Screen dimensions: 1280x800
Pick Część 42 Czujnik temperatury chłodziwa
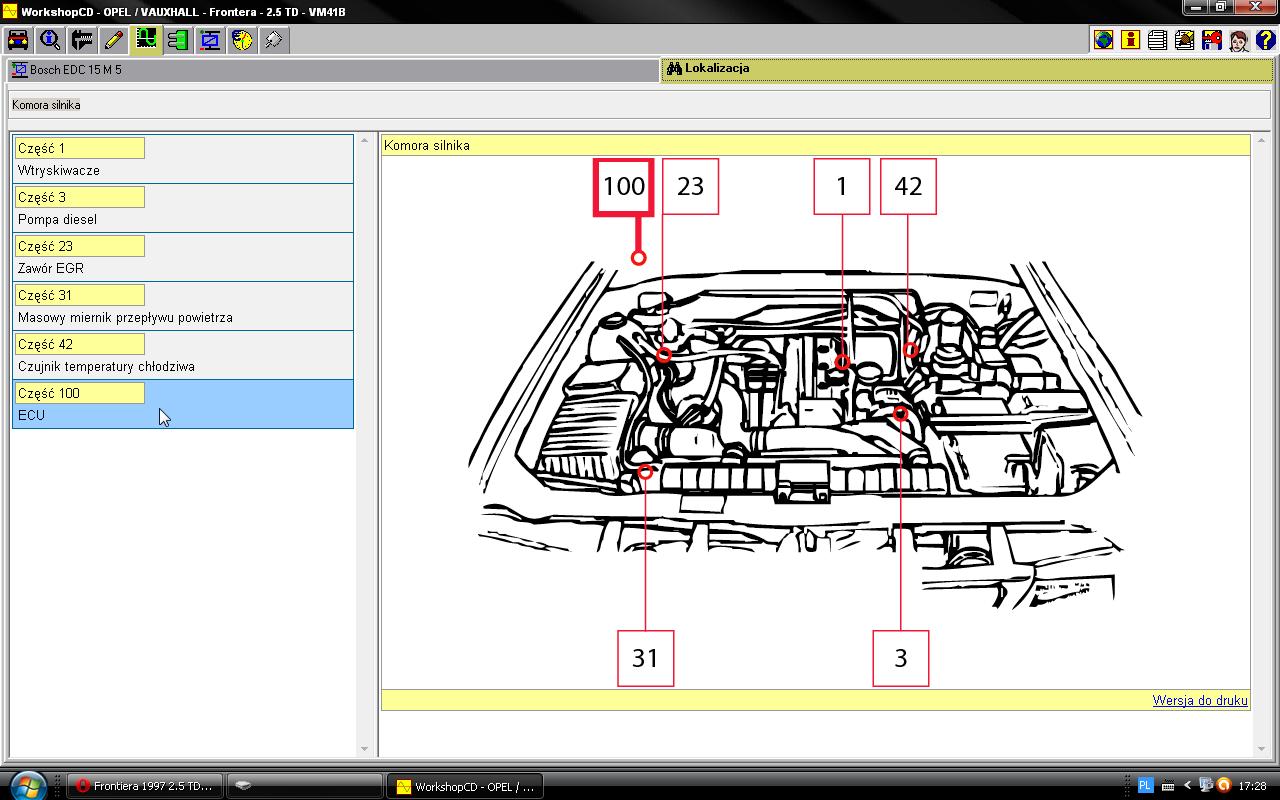[x=183, y=355]
